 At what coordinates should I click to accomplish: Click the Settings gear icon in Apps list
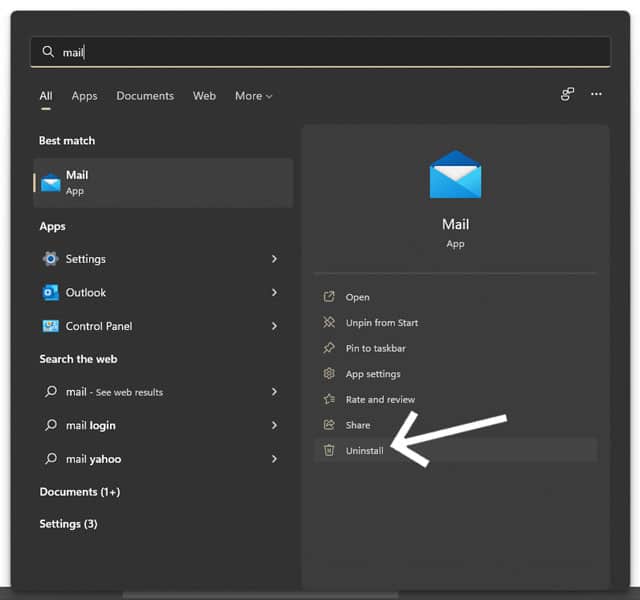[51, 259]
